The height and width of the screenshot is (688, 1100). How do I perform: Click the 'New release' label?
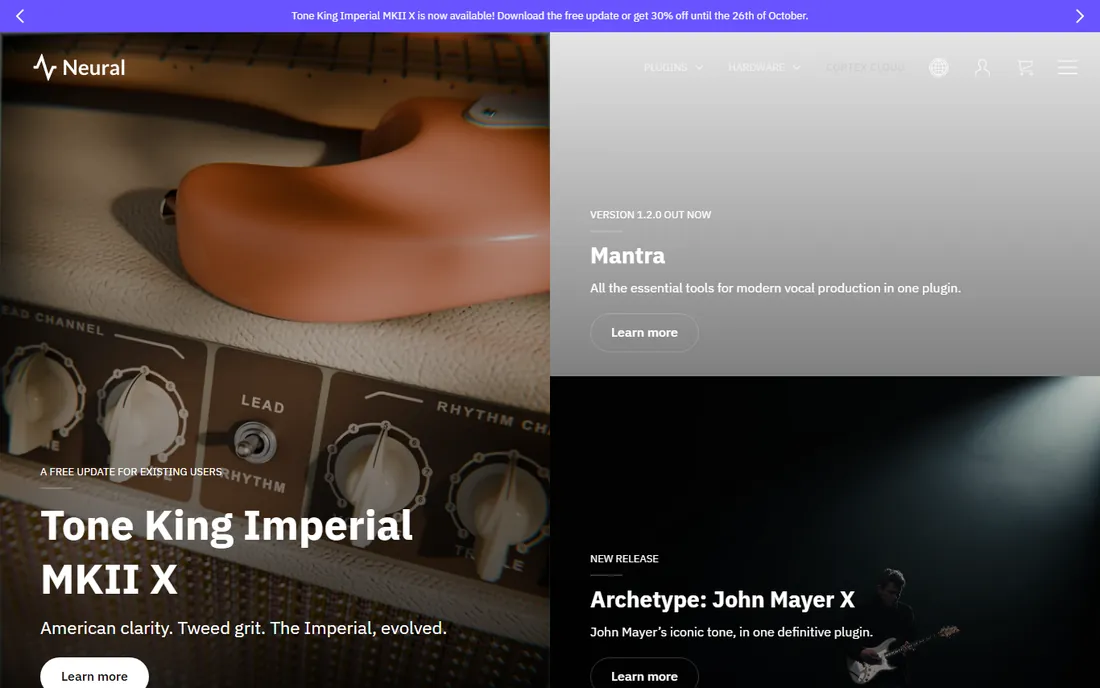624,559
